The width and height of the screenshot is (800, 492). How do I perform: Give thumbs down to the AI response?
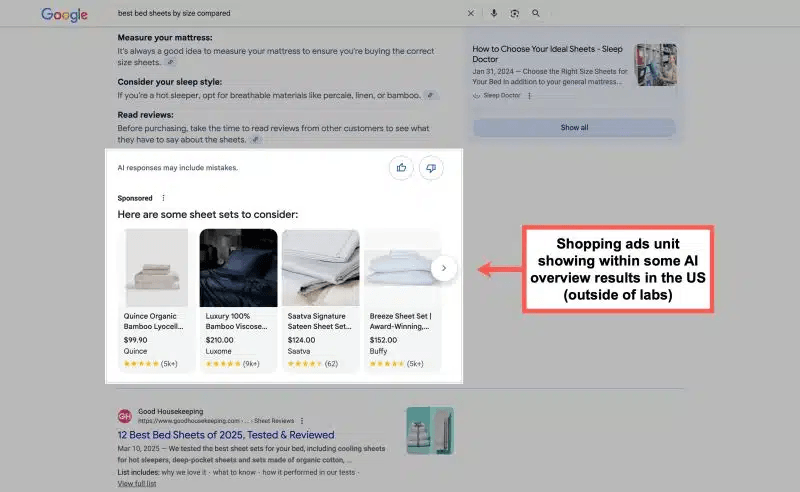tap(431, 167)
